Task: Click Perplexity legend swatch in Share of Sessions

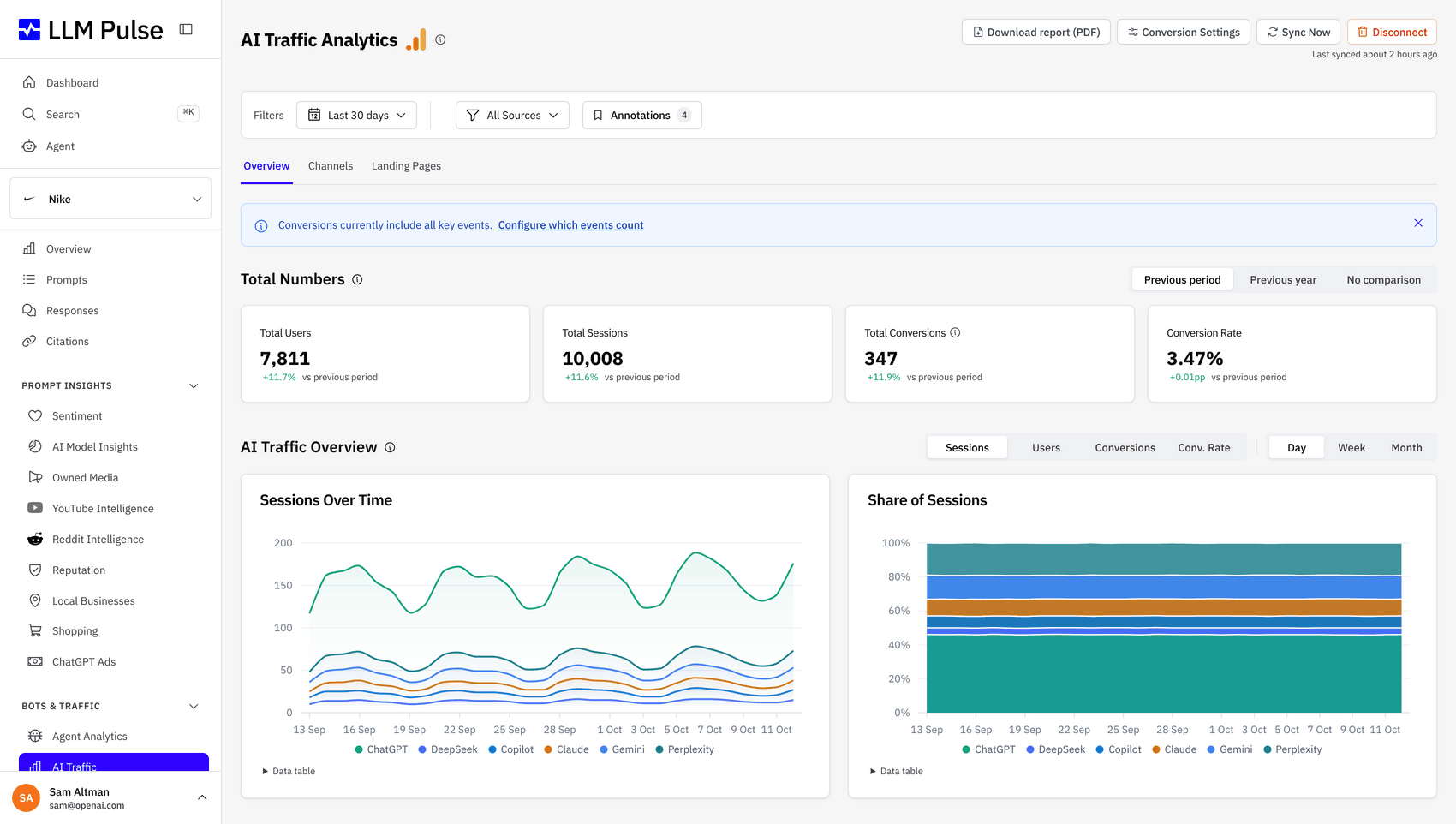Action: [x=1268, y=749]
